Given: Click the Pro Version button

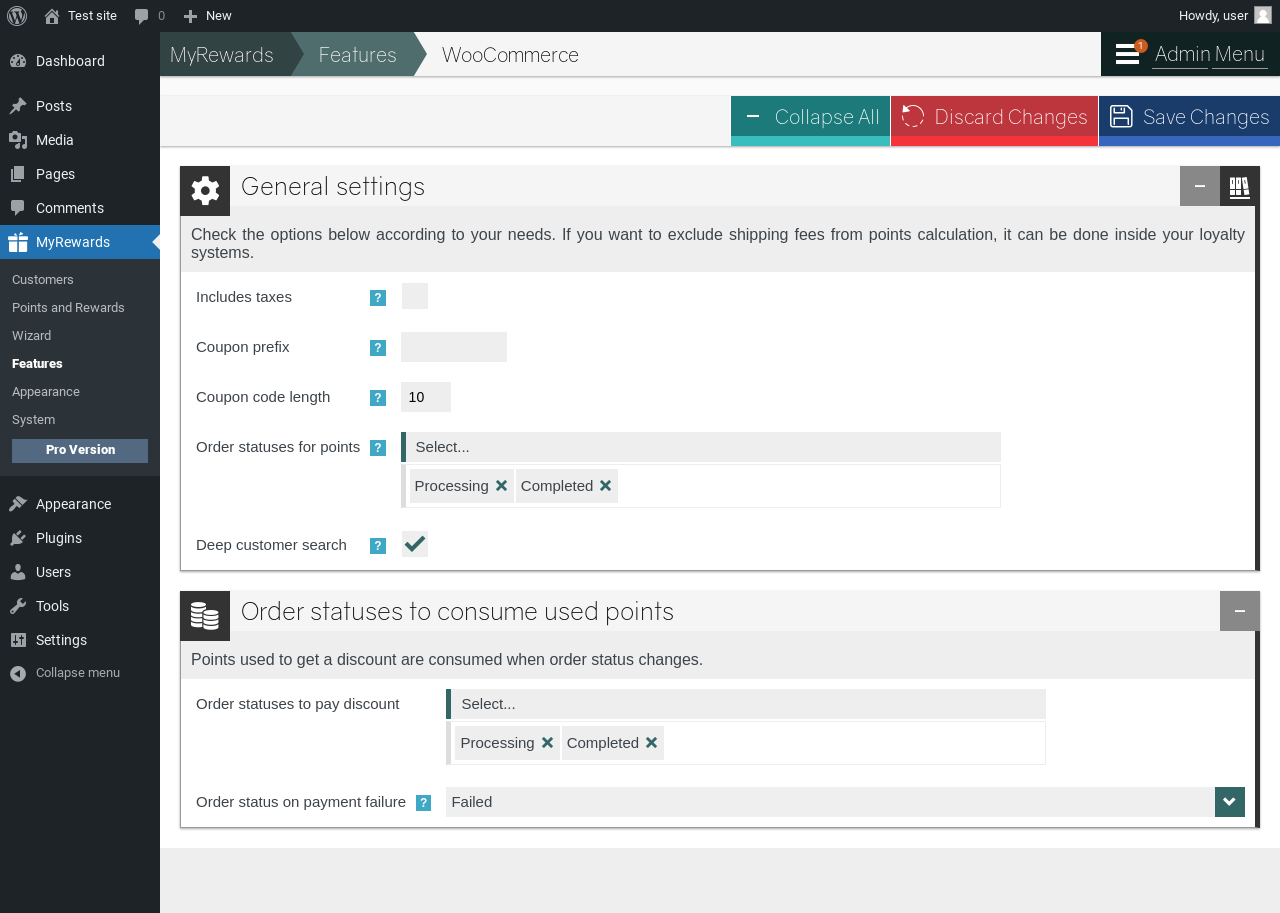Looking at the screenshot, I should click(x=80, y=450).
